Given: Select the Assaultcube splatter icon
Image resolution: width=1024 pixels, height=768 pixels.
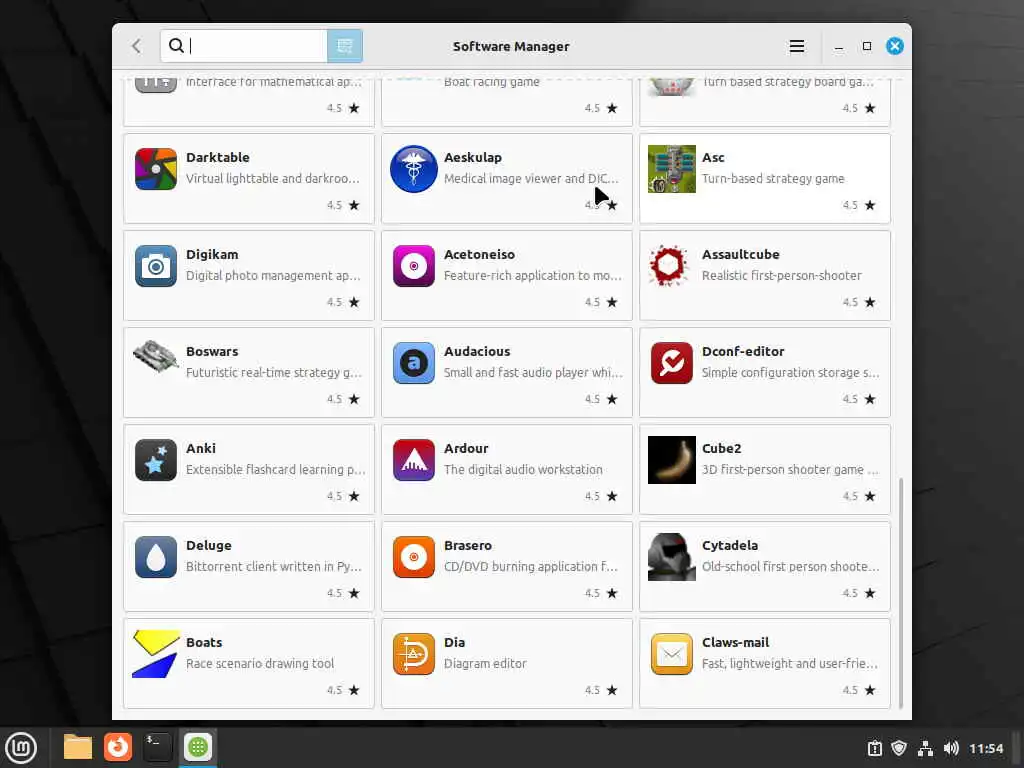Looking at the screenshot, I should click(669, 266).
